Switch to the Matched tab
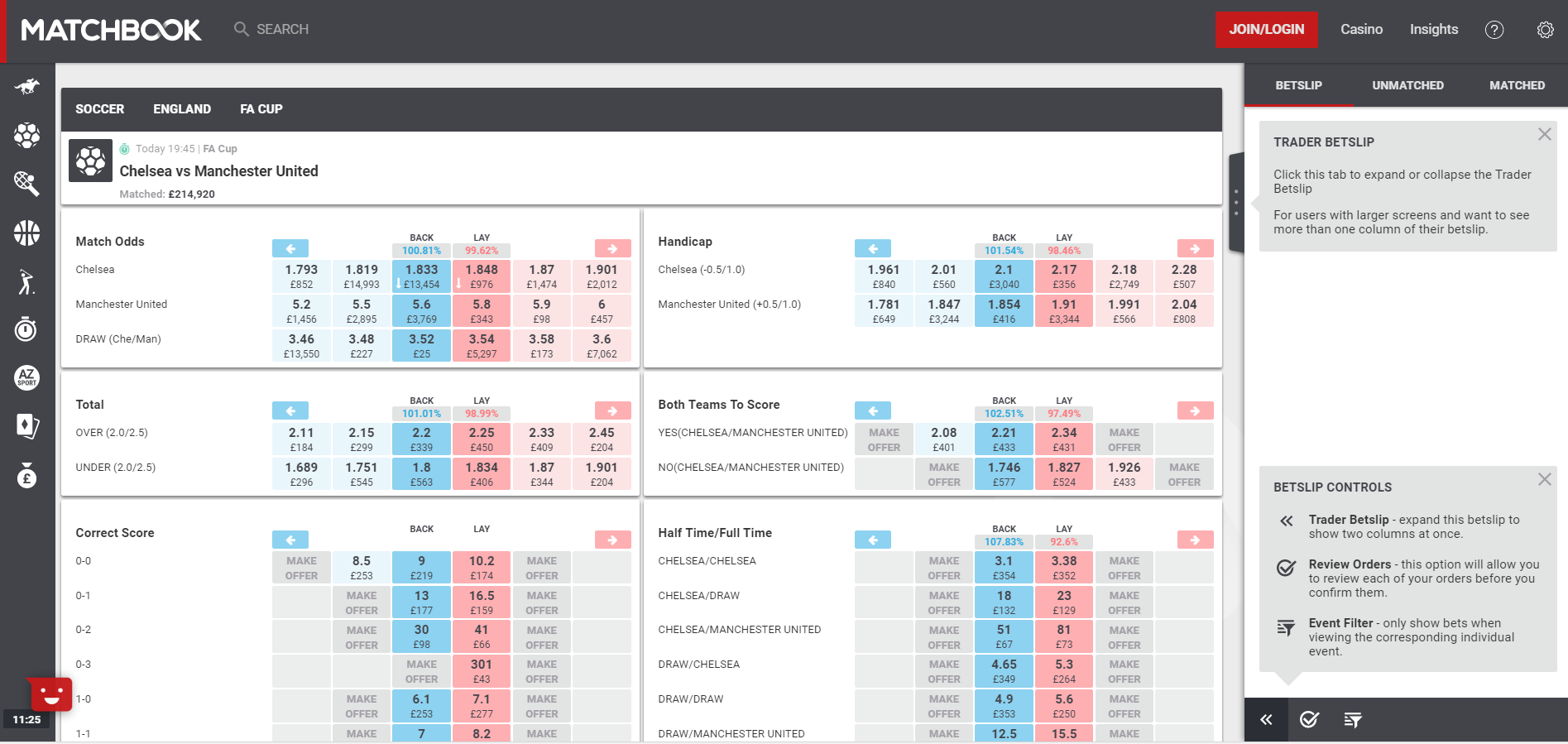The width and height of the screenshot is (1568, 744). point(1517,85)
